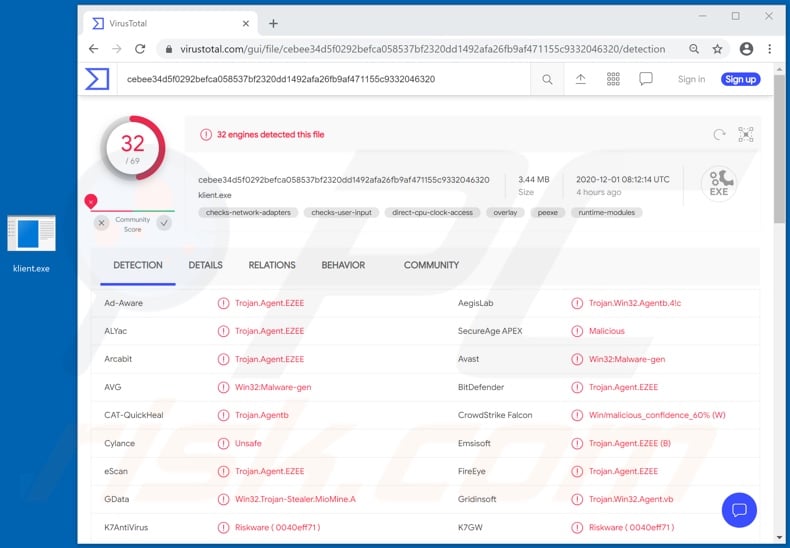
Task: Click the EXE file type icon
Action: click(719, 184)
